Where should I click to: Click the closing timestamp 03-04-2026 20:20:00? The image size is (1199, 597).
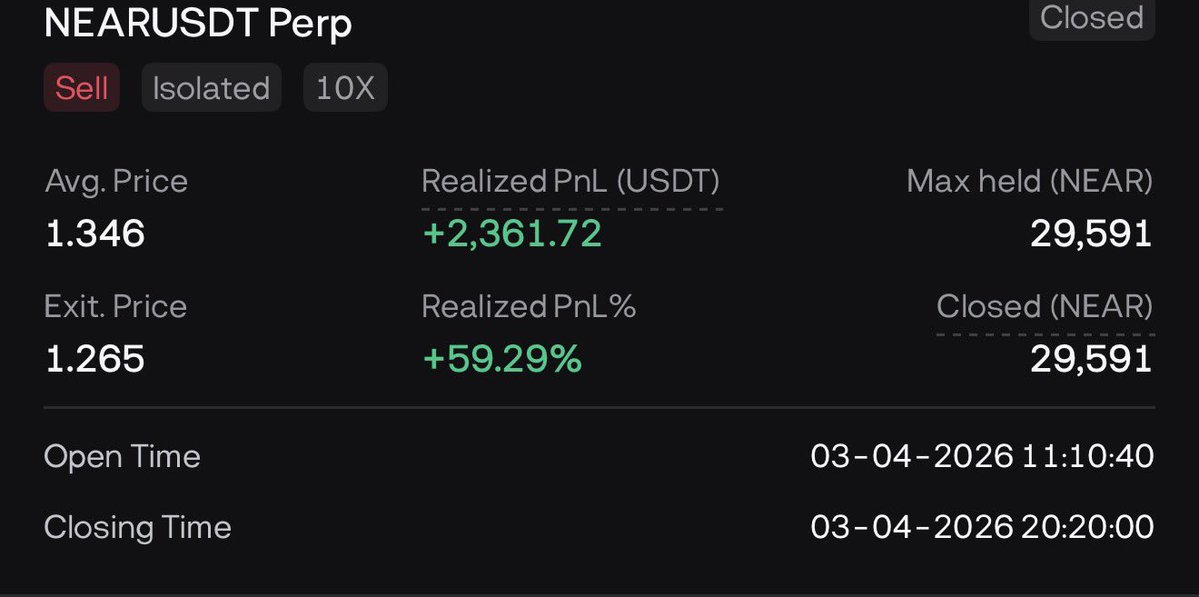click(x=982, y=527)
